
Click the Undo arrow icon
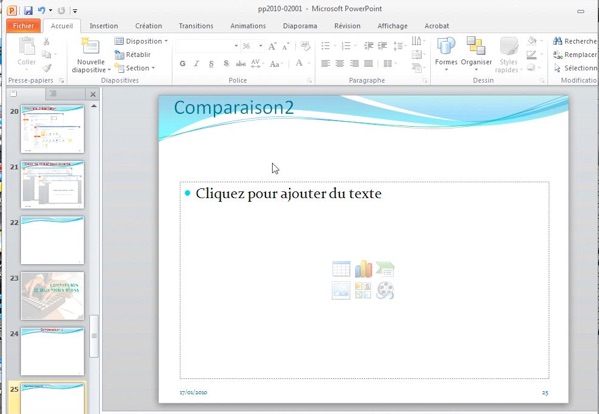42,11
